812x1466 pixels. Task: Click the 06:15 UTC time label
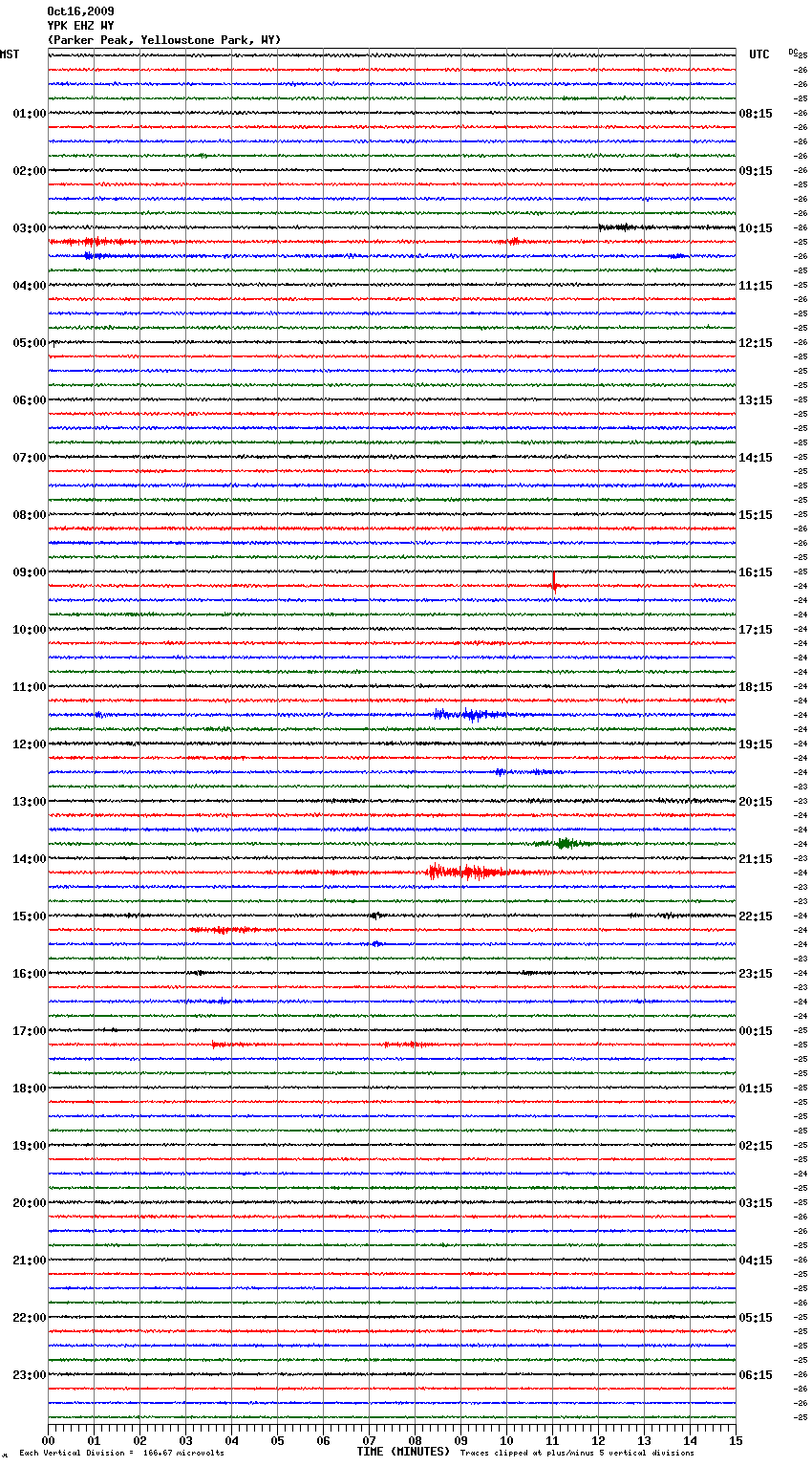pyautogui.click(x=756, y=1375)
